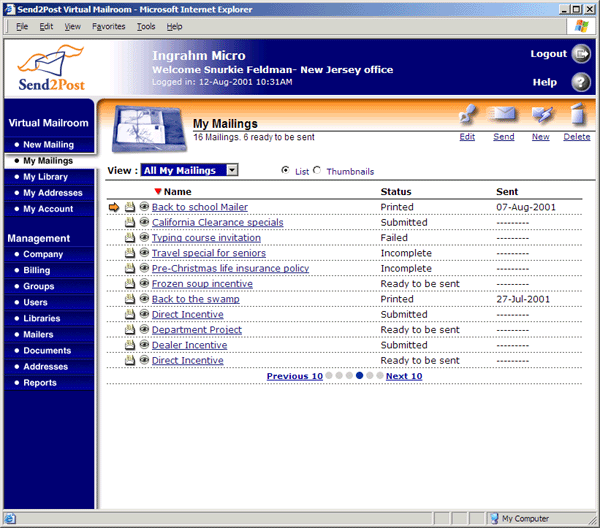Sort by the Name column arrow
Image resolution: width=600 pixels, height=528 pixels.
pyautogui.click(x=158, y=191)
